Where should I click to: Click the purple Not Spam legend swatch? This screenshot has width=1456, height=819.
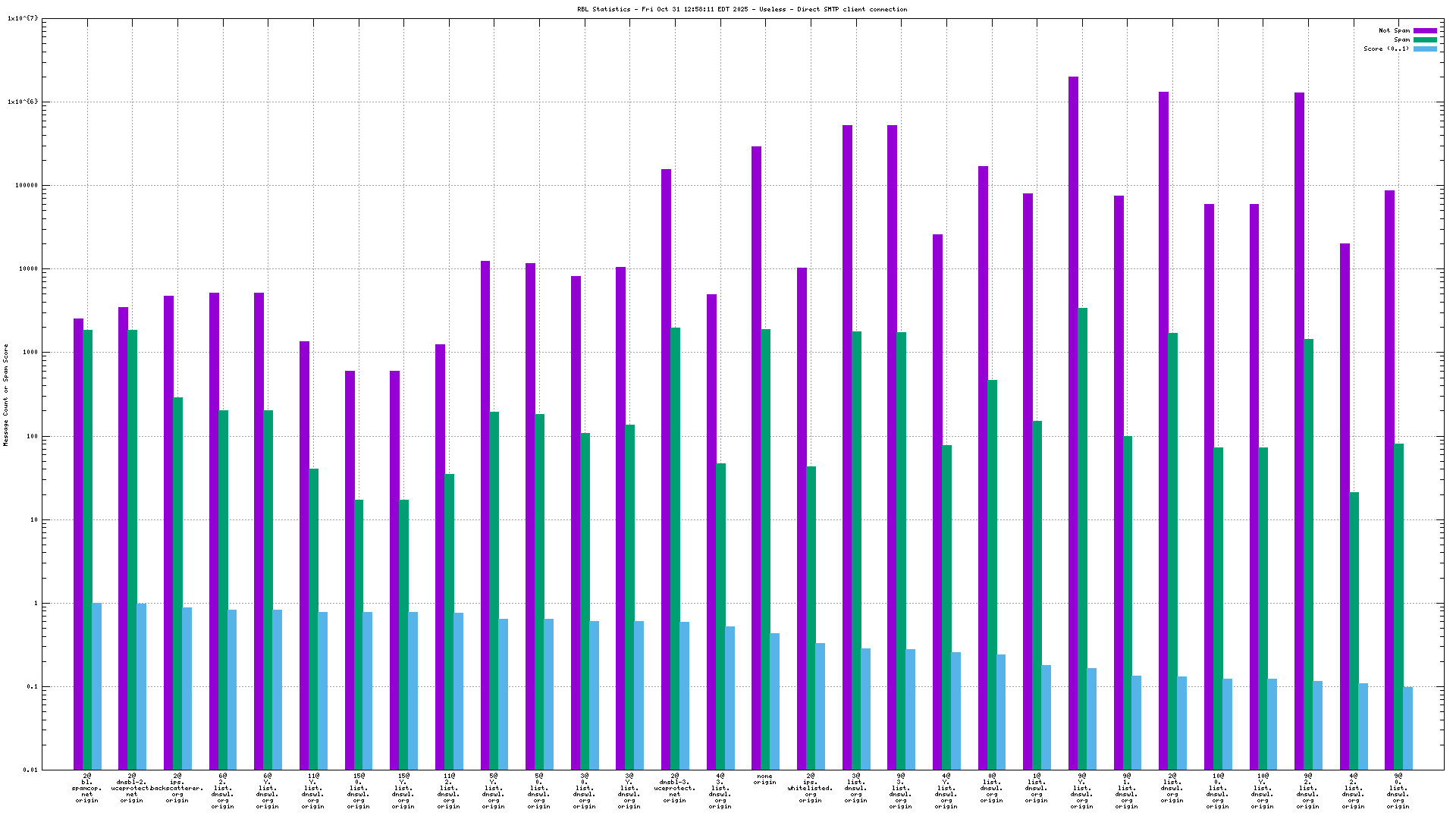[1425, 31]
